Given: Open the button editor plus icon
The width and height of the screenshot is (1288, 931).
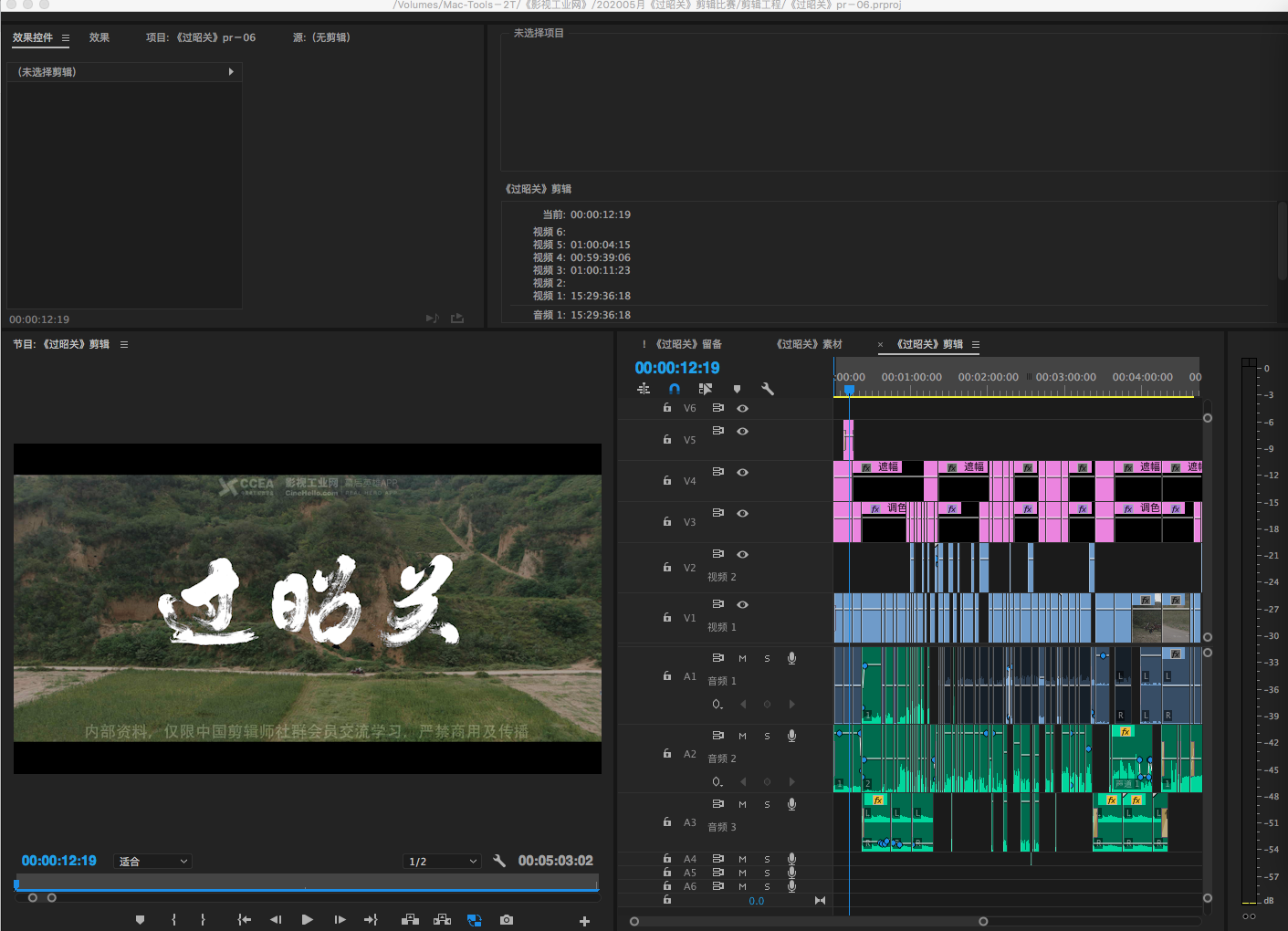Looking at the screenshot, I should tap(584, 921).
